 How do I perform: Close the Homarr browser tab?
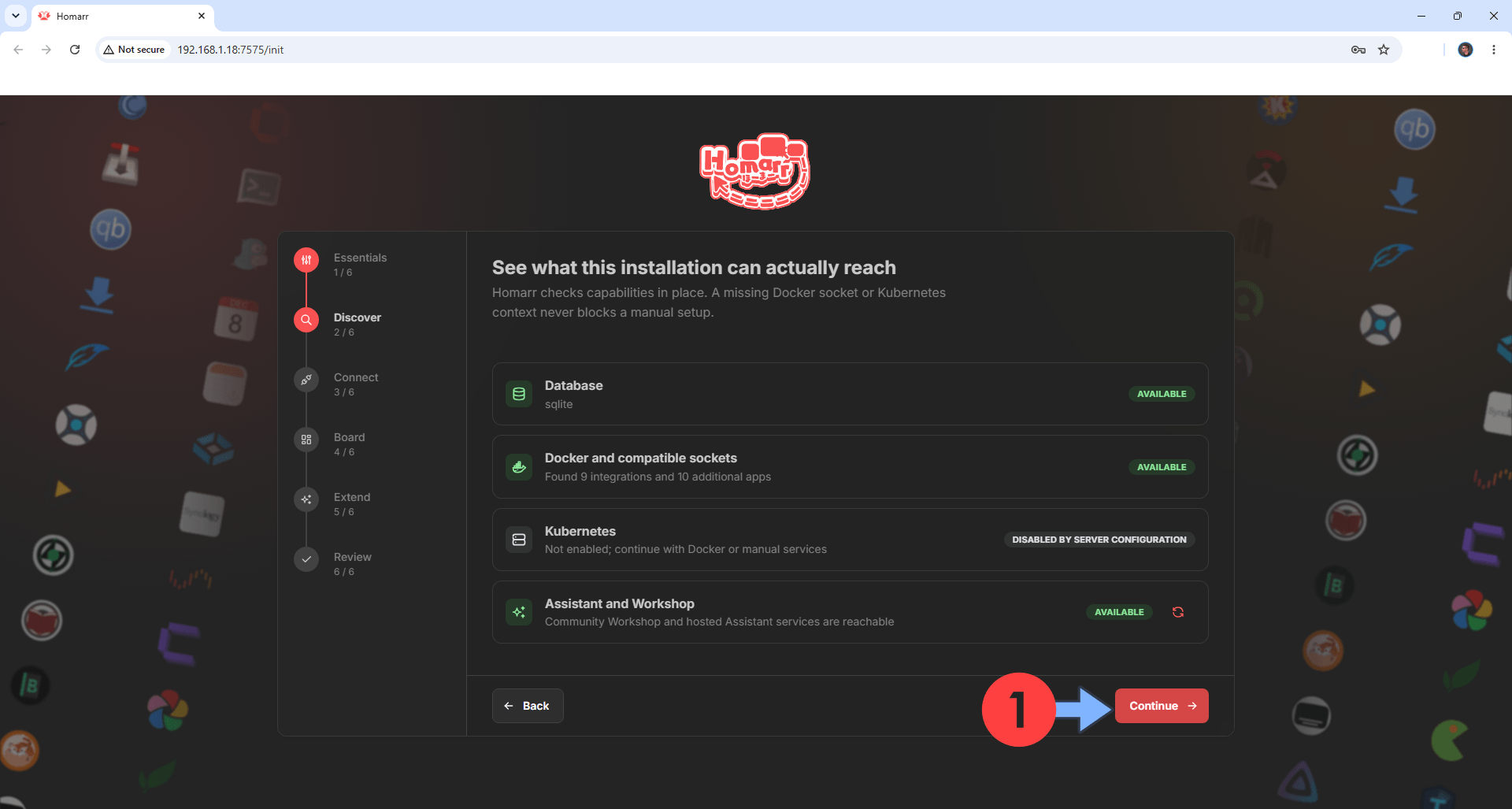click(x=202, y=16)
